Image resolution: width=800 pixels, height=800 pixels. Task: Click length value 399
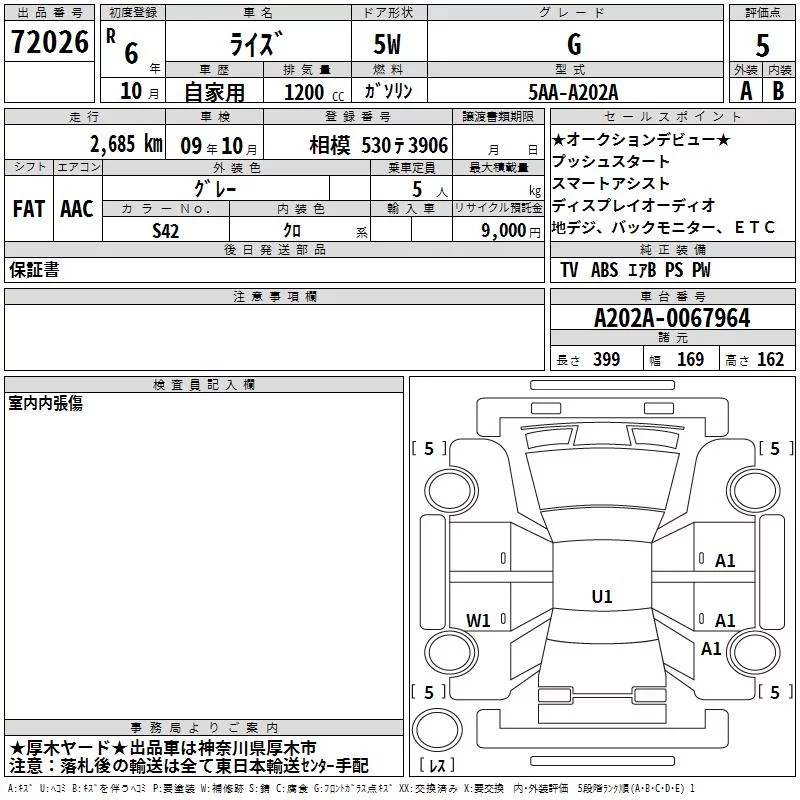tap(606, 359)
